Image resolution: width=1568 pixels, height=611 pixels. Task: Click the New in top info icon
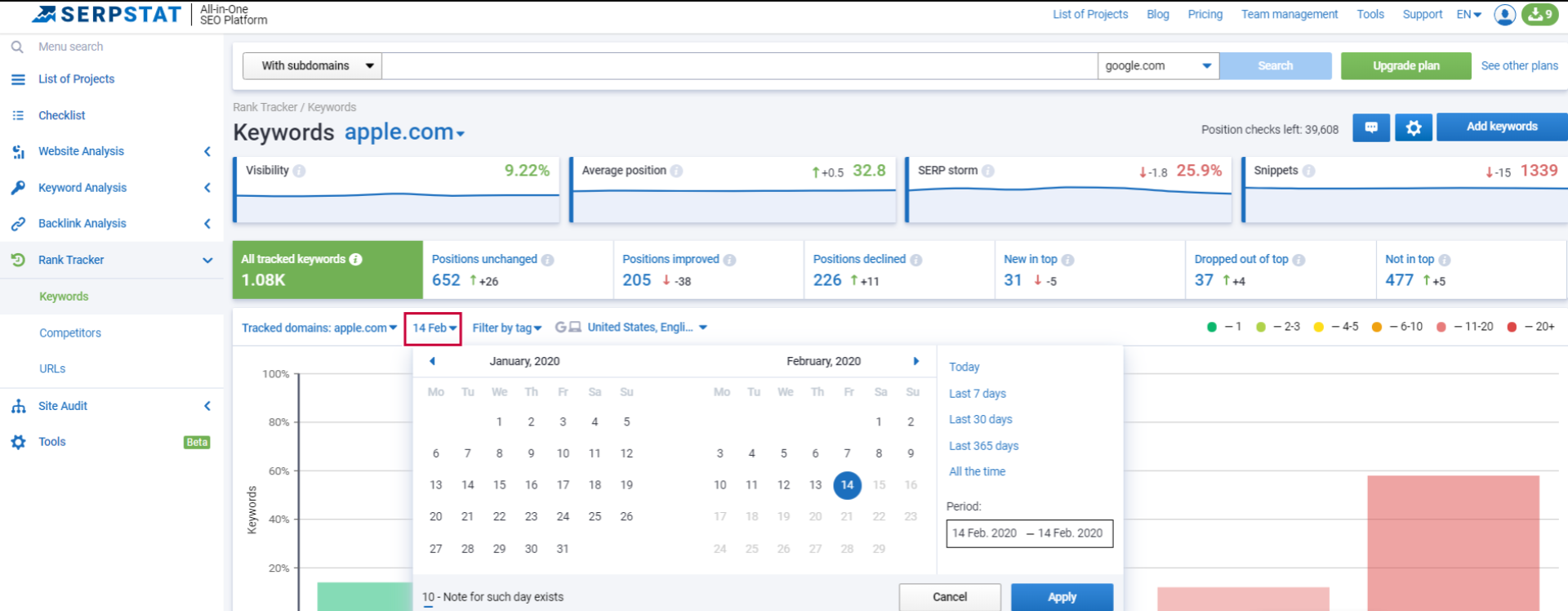1067,260
